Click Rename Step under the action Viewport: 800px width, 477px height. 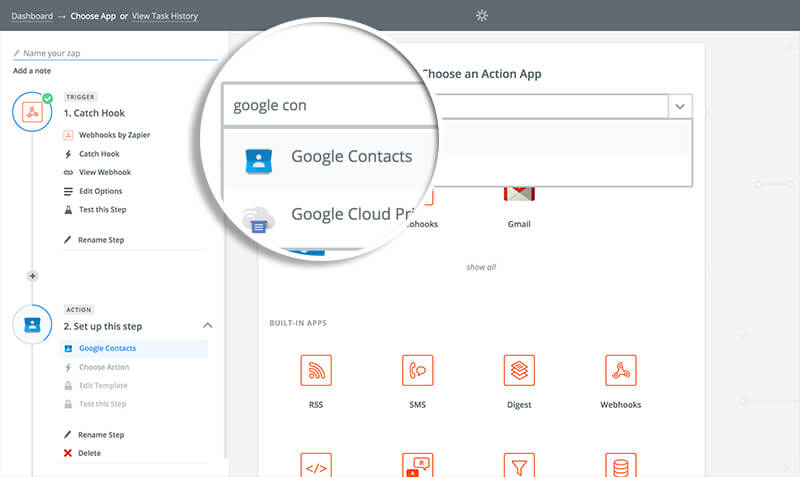pyautogui.click(x=101, y=435)
